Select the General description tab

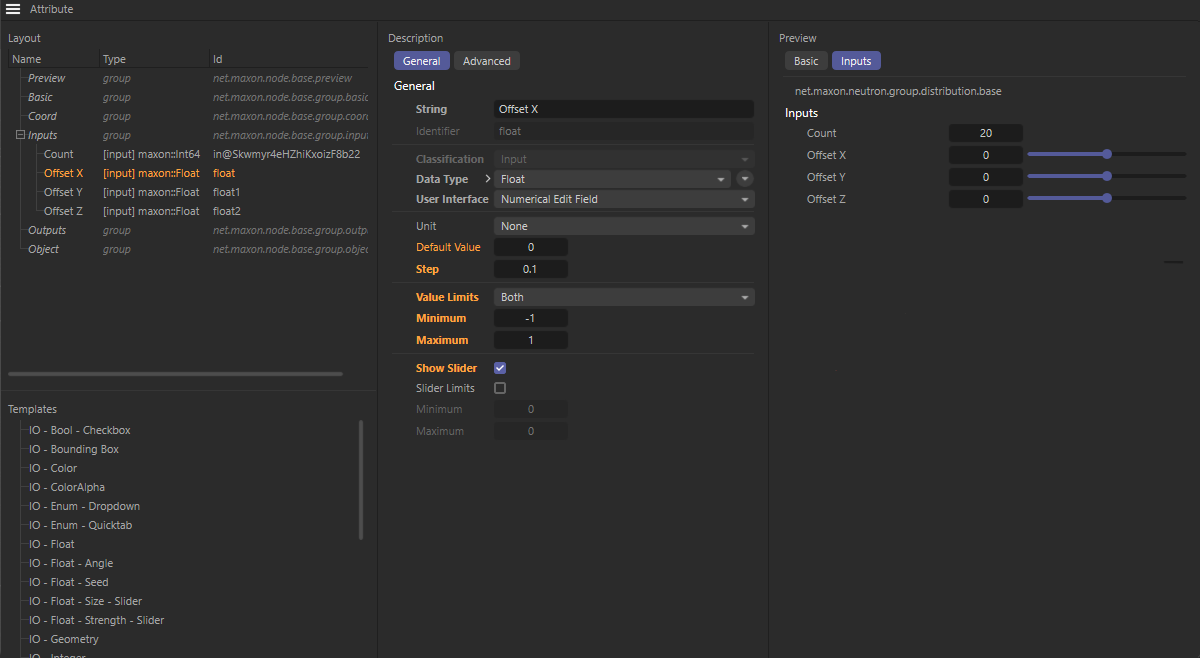[x=421, y=61]
